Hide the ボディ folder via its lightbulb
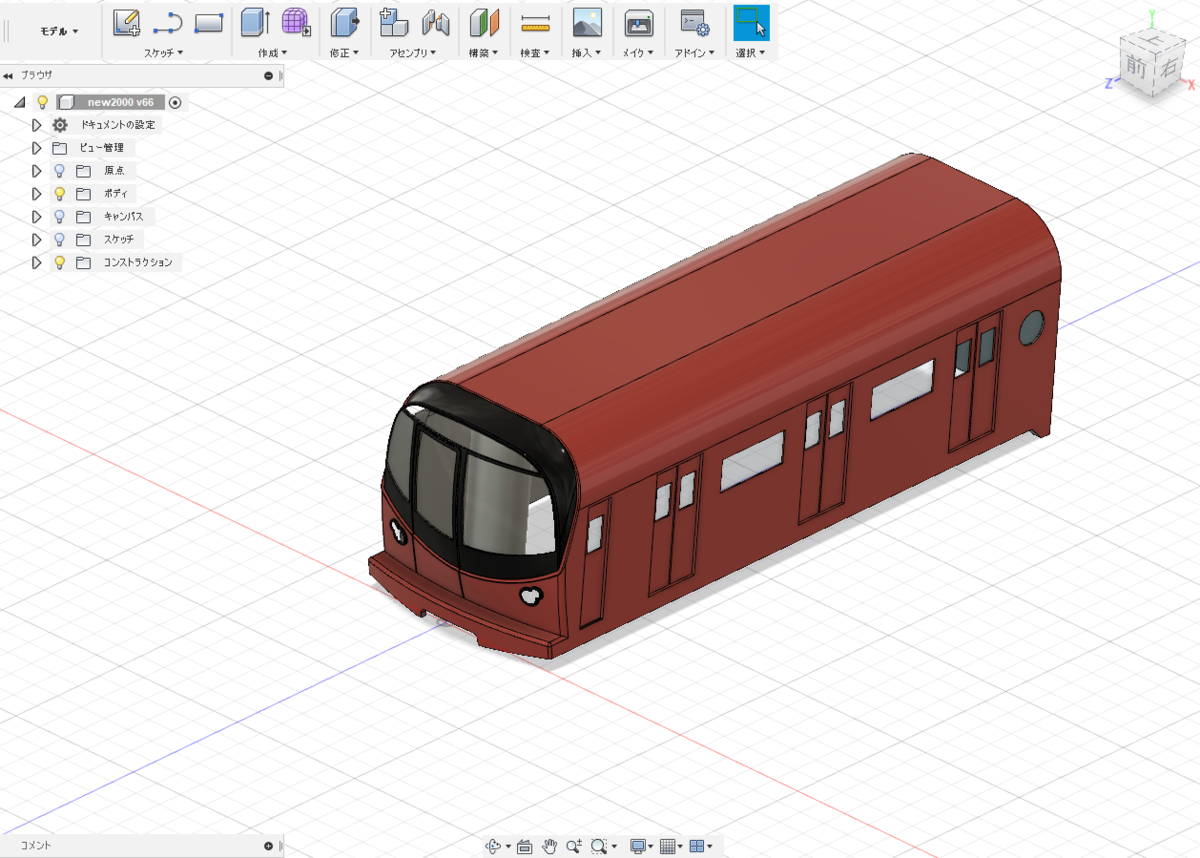Image resolution: width=1200 pixels, height=858 pixels. pos(60,194)
